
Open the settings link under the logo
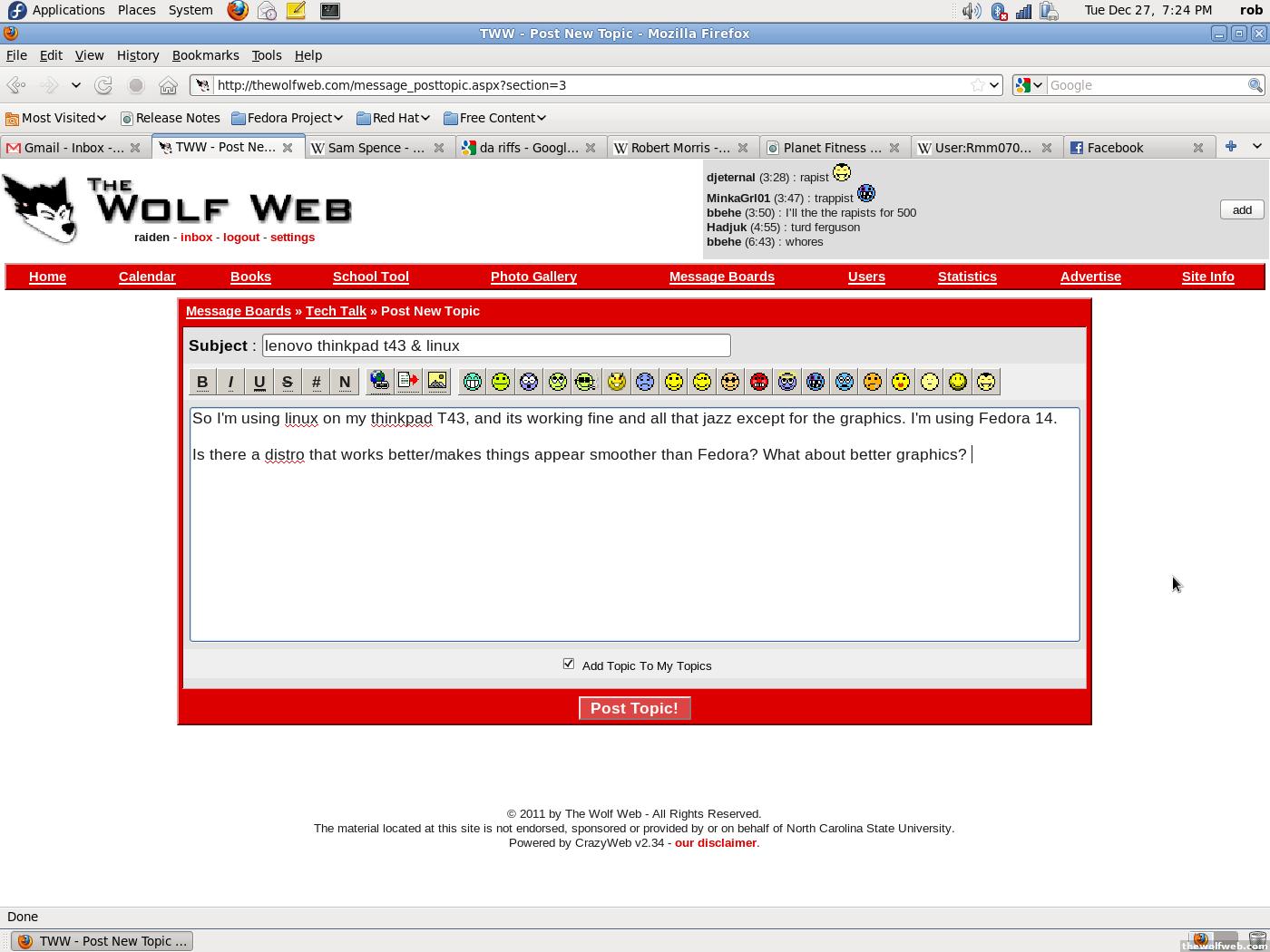pos(292,238)
